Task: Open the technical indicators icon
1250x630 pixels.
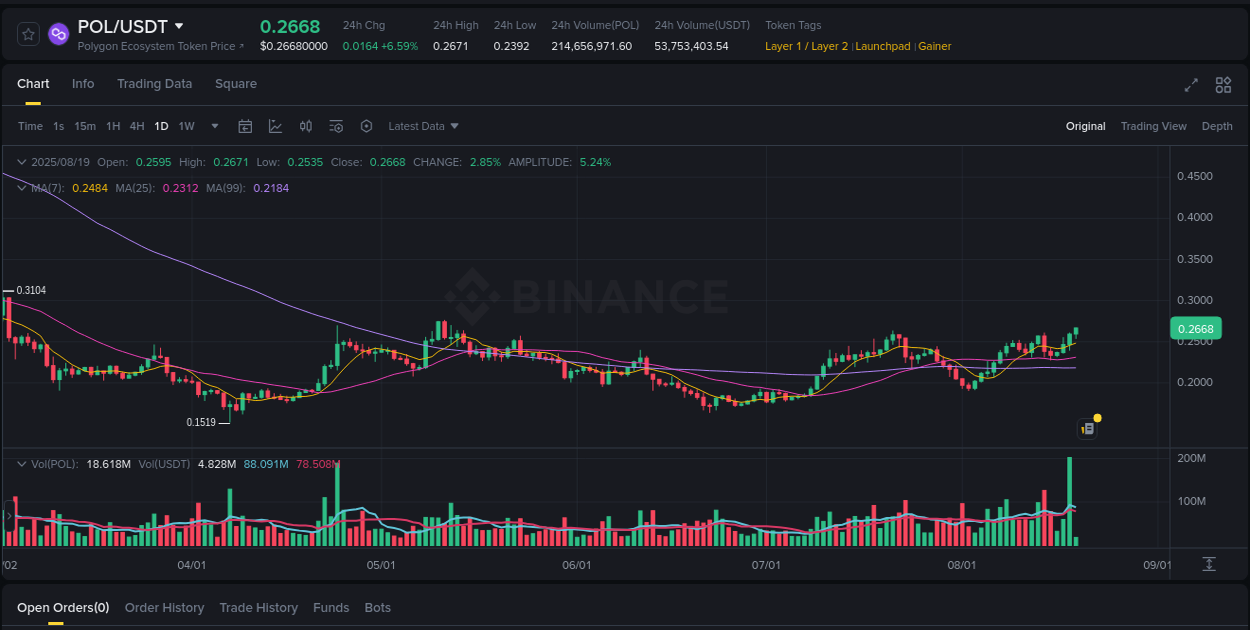Action: point(336,126)
